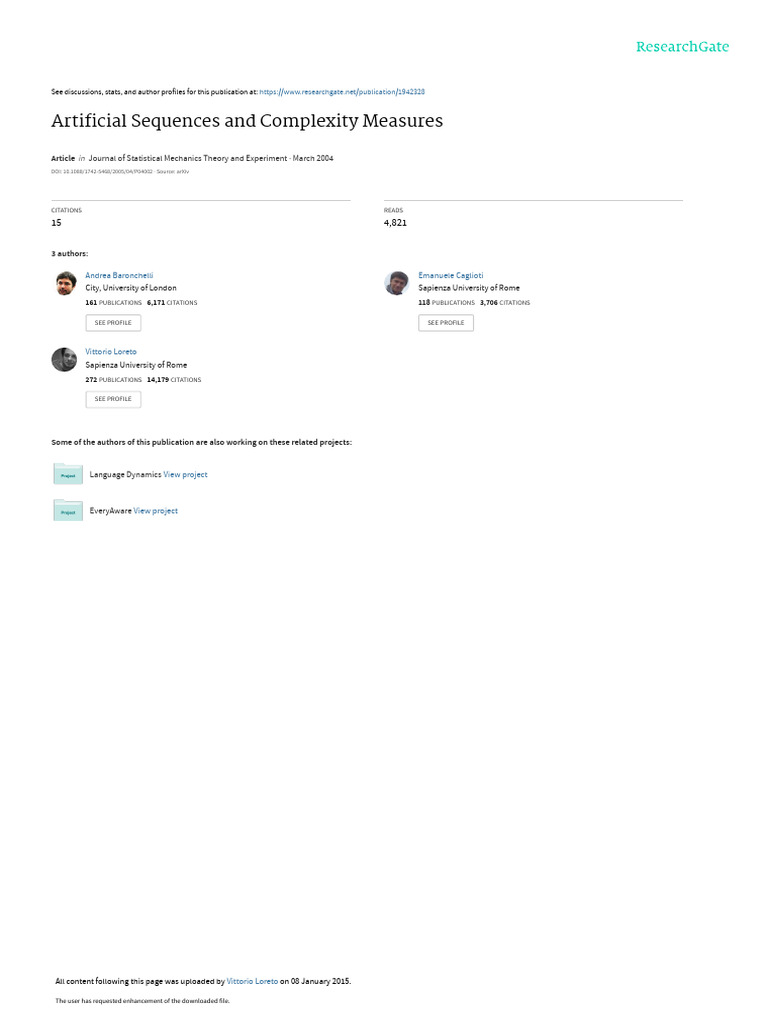Screen dimensions: 768x1024
Task: Click the EveryAware project folder icon
Action: (x=68, y=510)
